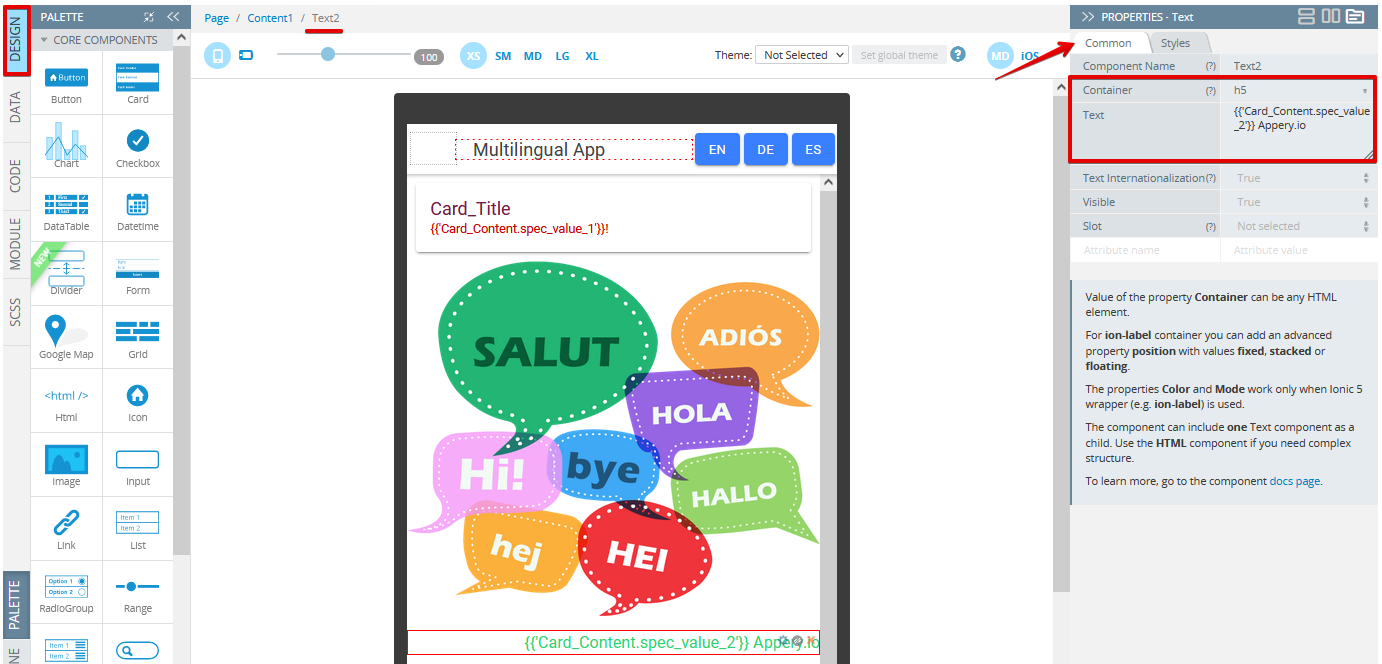Image resolution: width=1382 pixels, height=664 pixels.
Task: Open the DATA side tab
Action: [15, 107]
